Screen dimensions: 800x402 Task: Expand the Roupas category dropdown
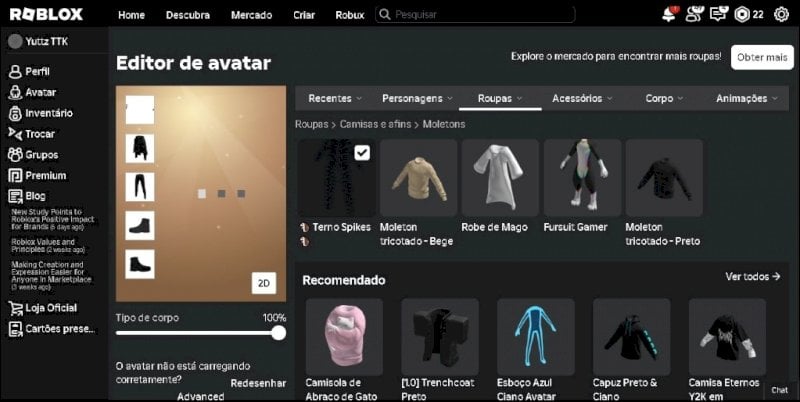point(500,98)
